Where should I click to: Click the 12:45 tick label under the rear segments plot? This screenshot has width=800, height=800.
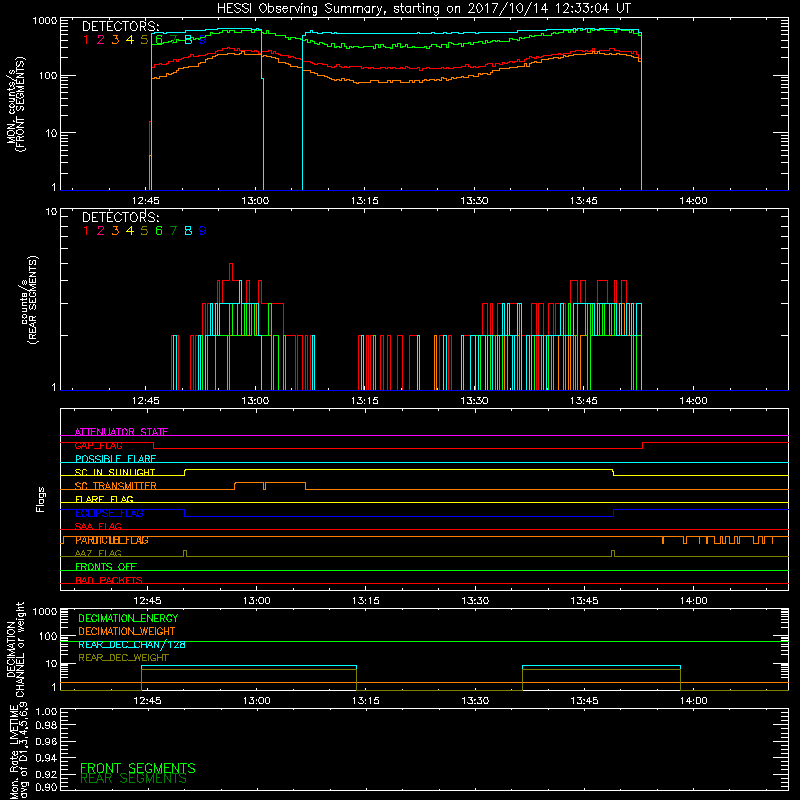click(146, 401)
